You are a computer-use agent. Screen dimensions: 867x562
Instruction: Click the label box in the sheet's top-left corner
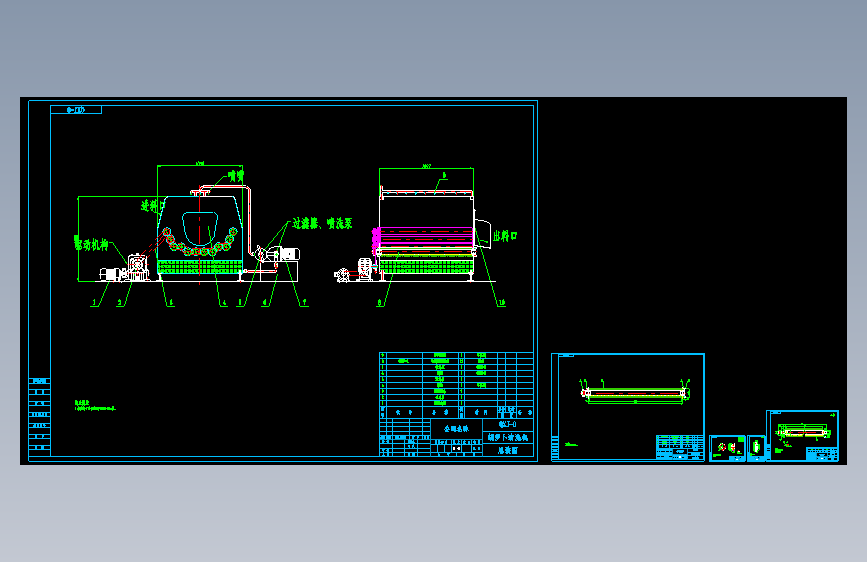click(x=76, y=110)
